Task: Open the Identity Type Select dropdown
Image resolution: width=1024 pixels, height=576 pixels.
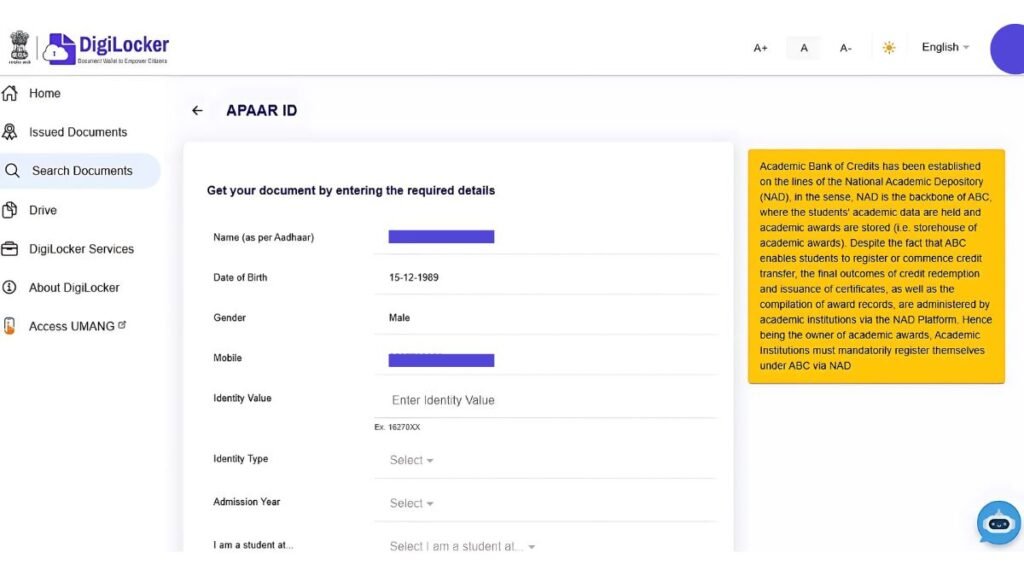Action: tap(411, 460)
